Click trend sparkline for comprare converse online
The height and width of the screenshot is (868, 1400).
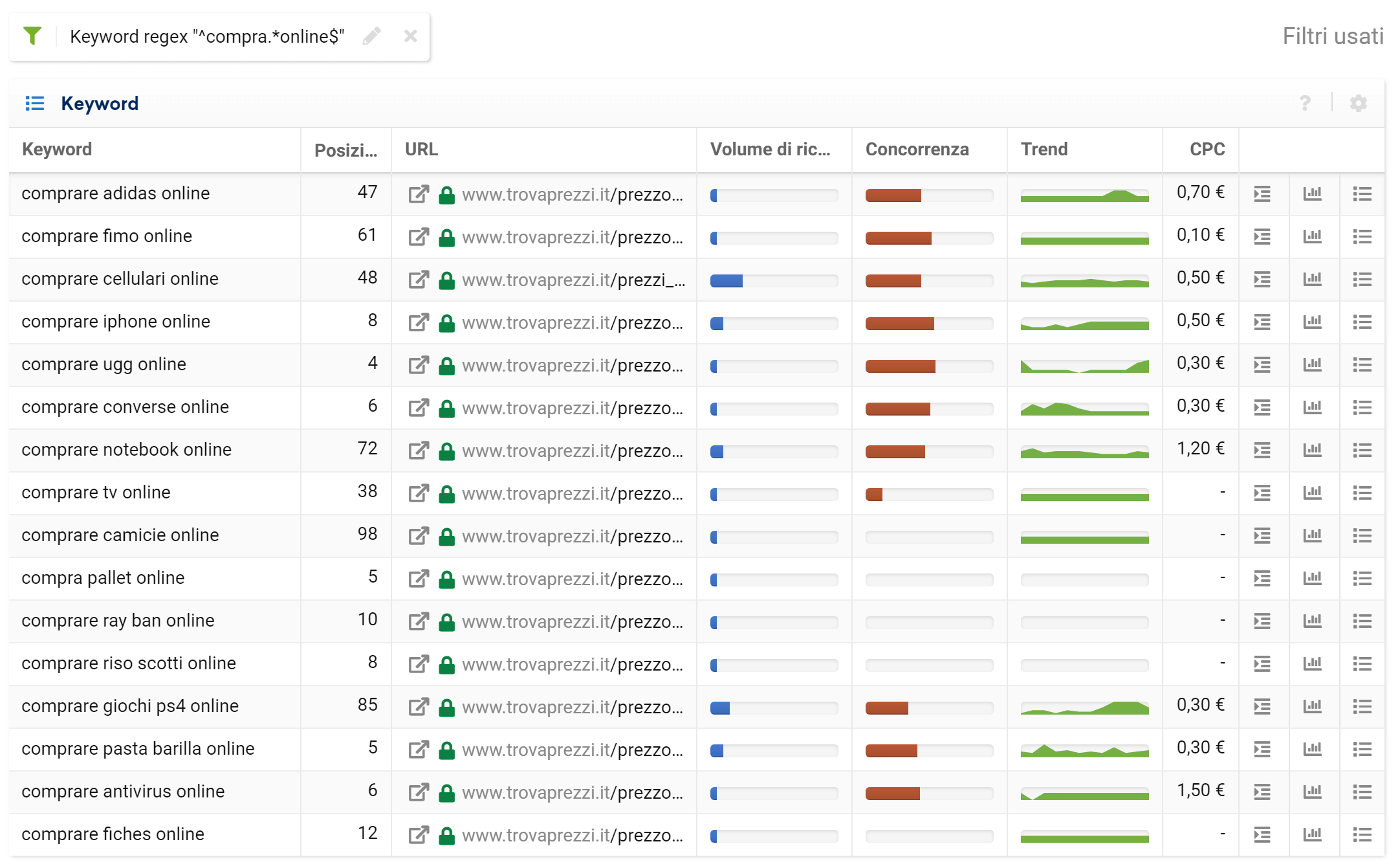click(1084, 408)
